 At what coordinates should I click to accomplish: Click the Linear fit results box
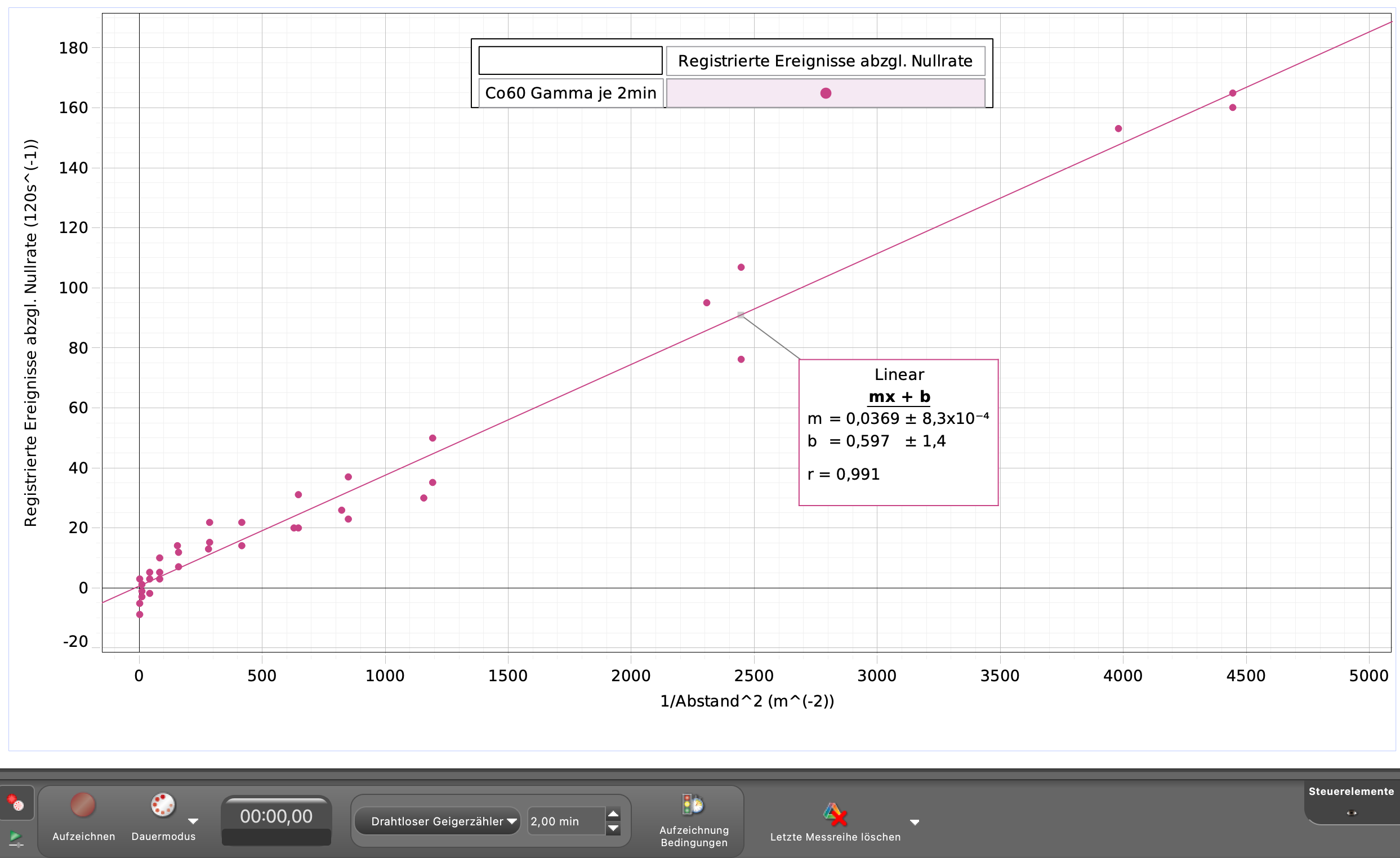click(898, 432)
